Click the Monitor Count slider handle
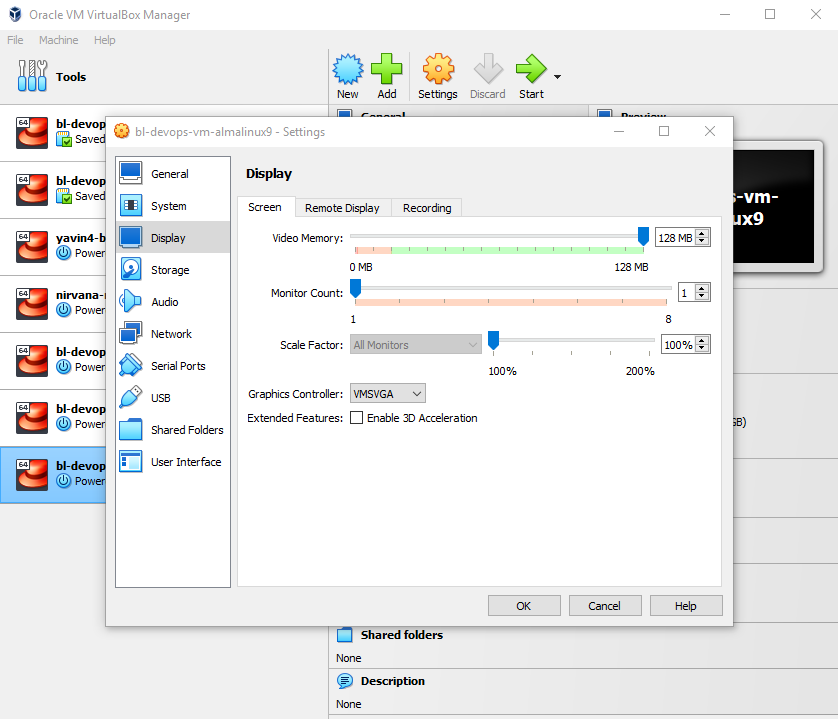Image resolution: width=838 pixels, height=719 pixels. pyautogui.click(x=355, y=288)
